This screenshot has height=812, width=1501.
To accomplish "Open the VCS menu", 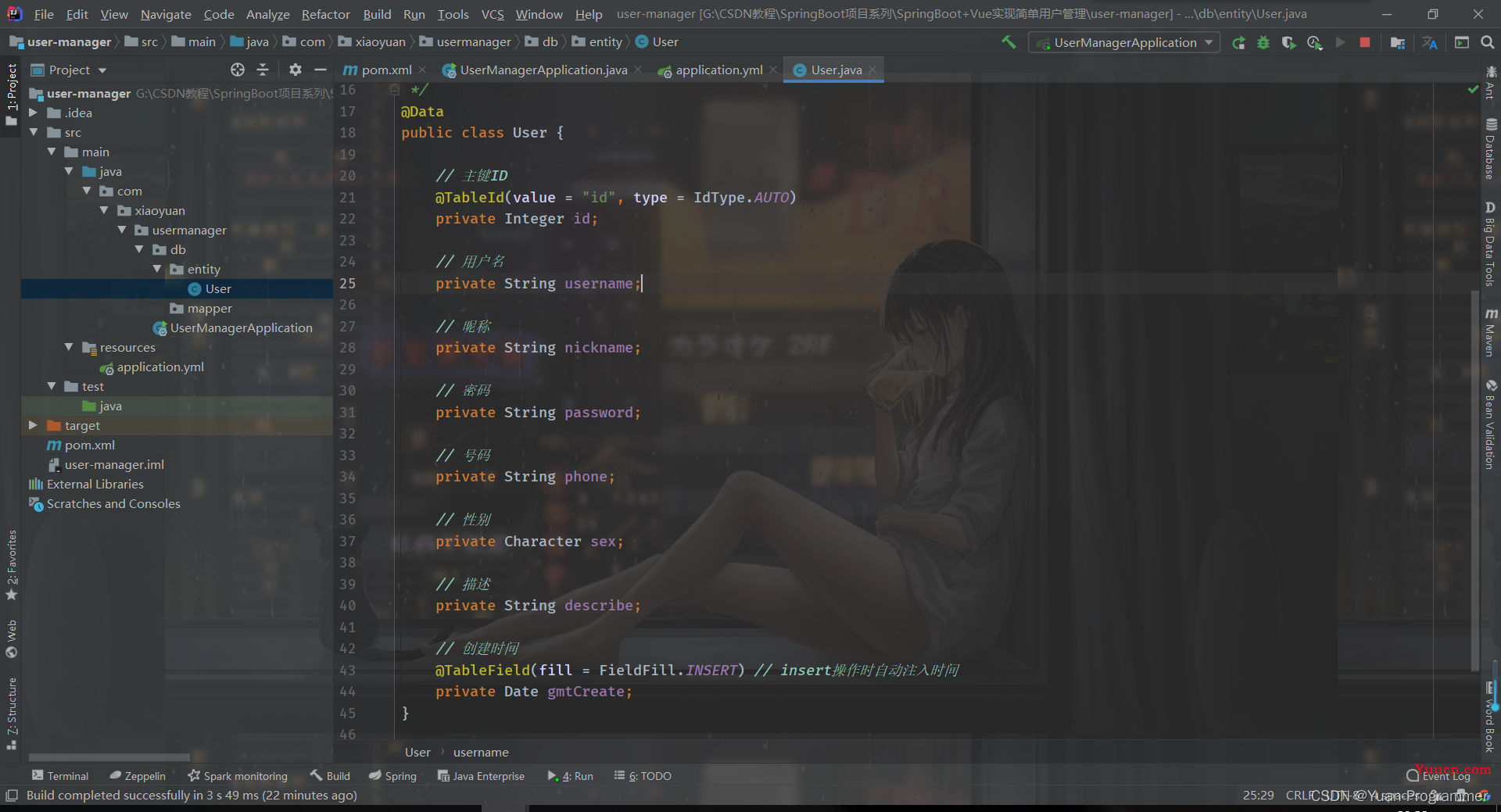I will point(493,14).
